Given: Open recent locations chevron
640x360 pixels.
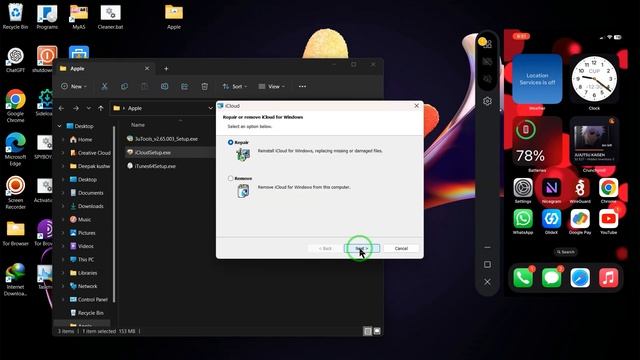Looking at the screenshot, I should 89,108.
